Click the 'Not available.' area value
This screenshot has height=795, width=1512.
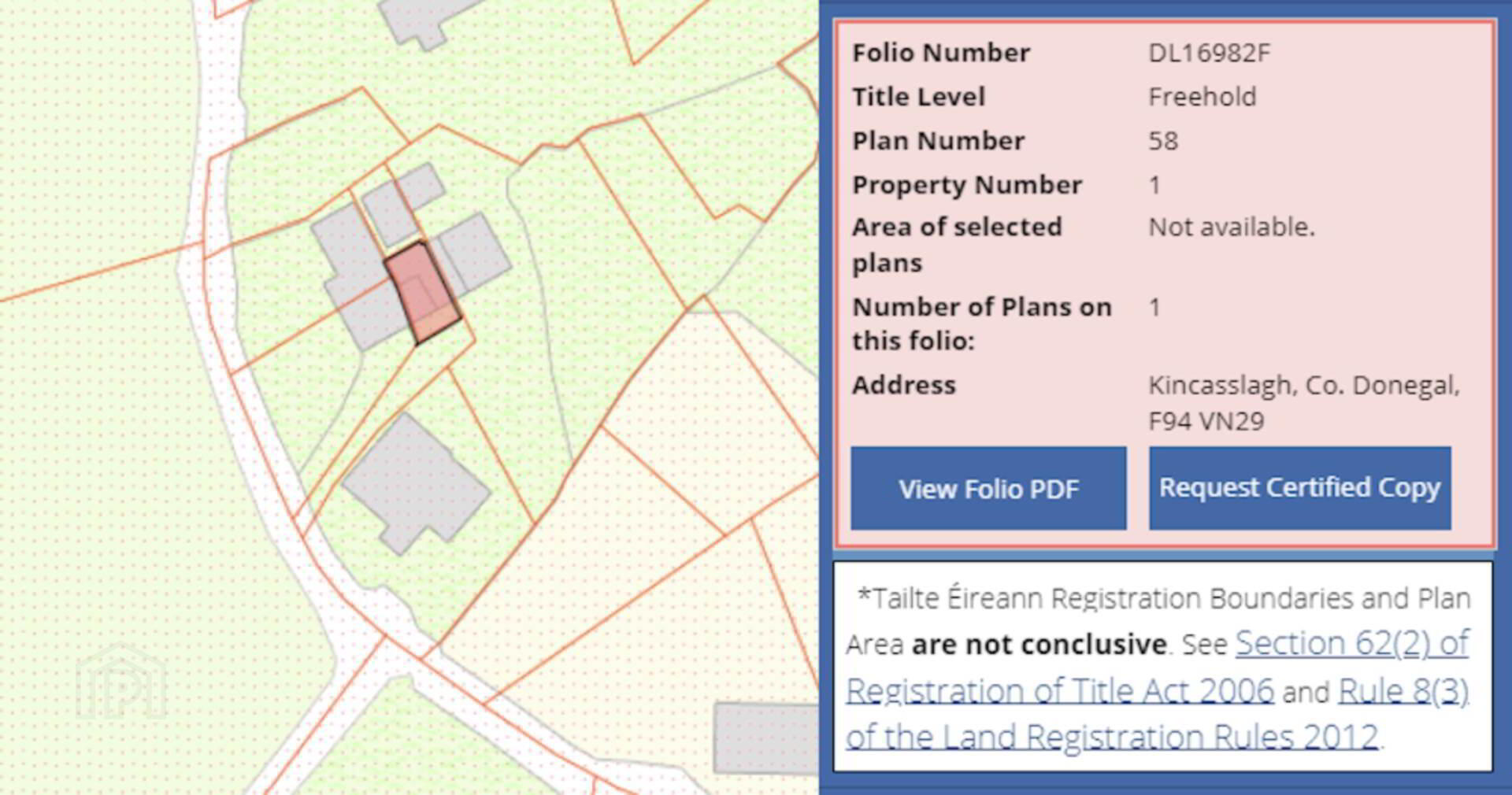point(1232,227)
